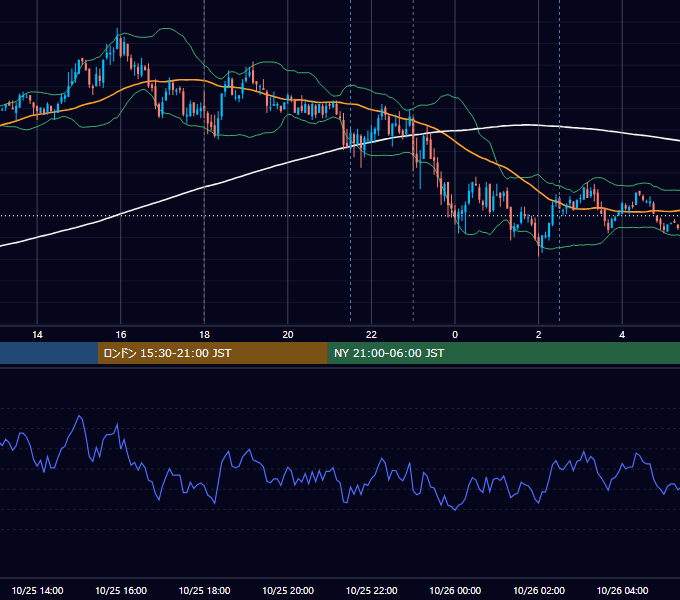The image size is (680, 600).
Task: Click the hour label 20 on upper axis
Action: pos(288,334)
